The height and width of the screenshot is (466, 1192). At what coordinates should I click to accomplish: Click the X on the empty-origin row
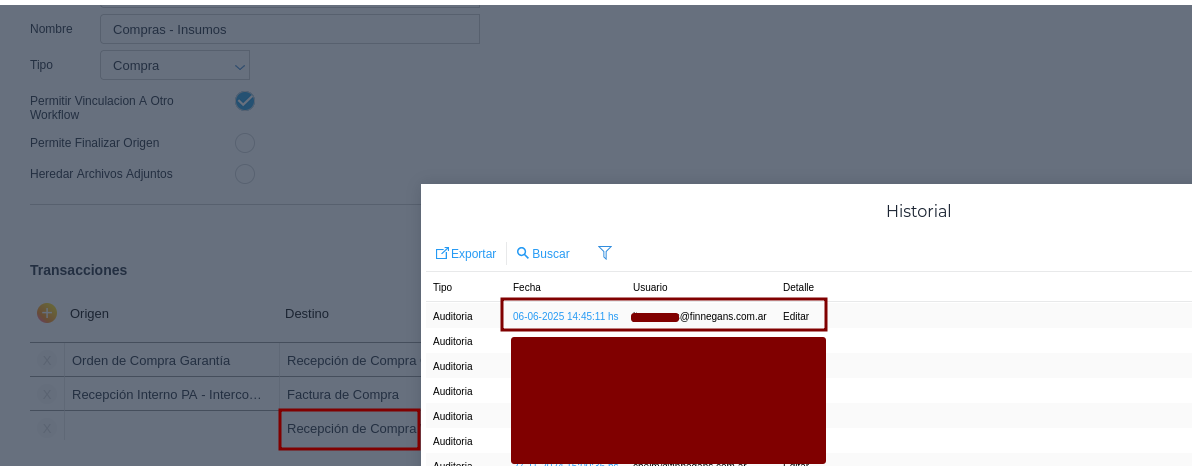click(x=47, y=429)
